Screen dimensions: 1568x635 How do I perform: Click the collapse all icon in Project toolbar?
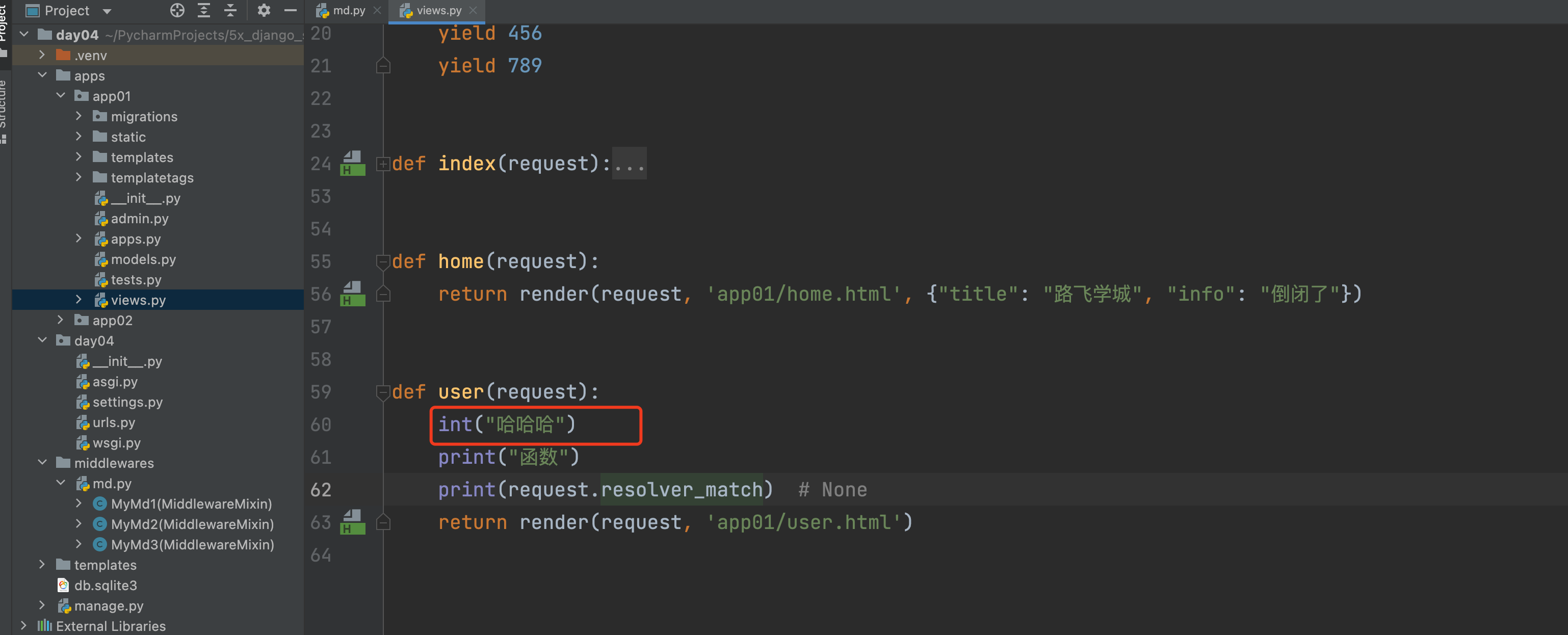[230, 10]
